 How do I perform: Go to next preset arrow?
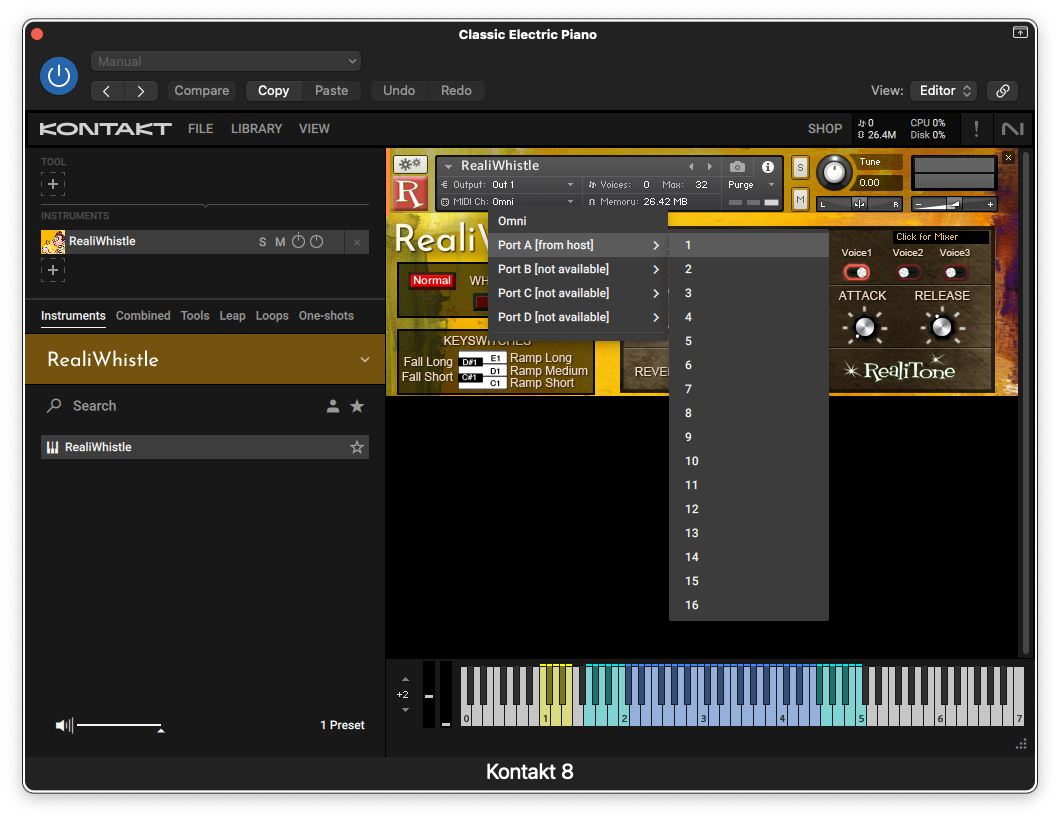pyautogui.click(x=141, y=91)
